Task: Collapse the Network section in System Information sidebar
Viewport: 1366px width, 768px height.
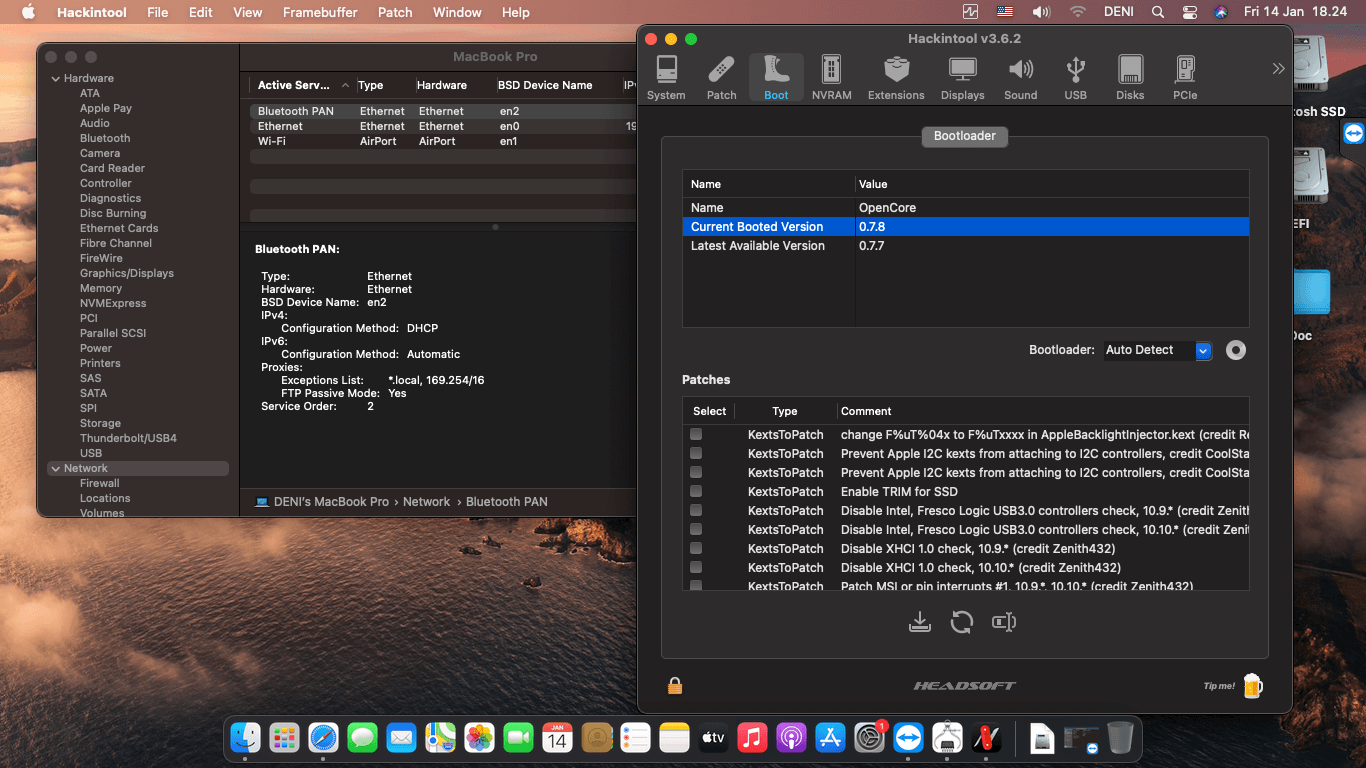Action: (55, 468)
